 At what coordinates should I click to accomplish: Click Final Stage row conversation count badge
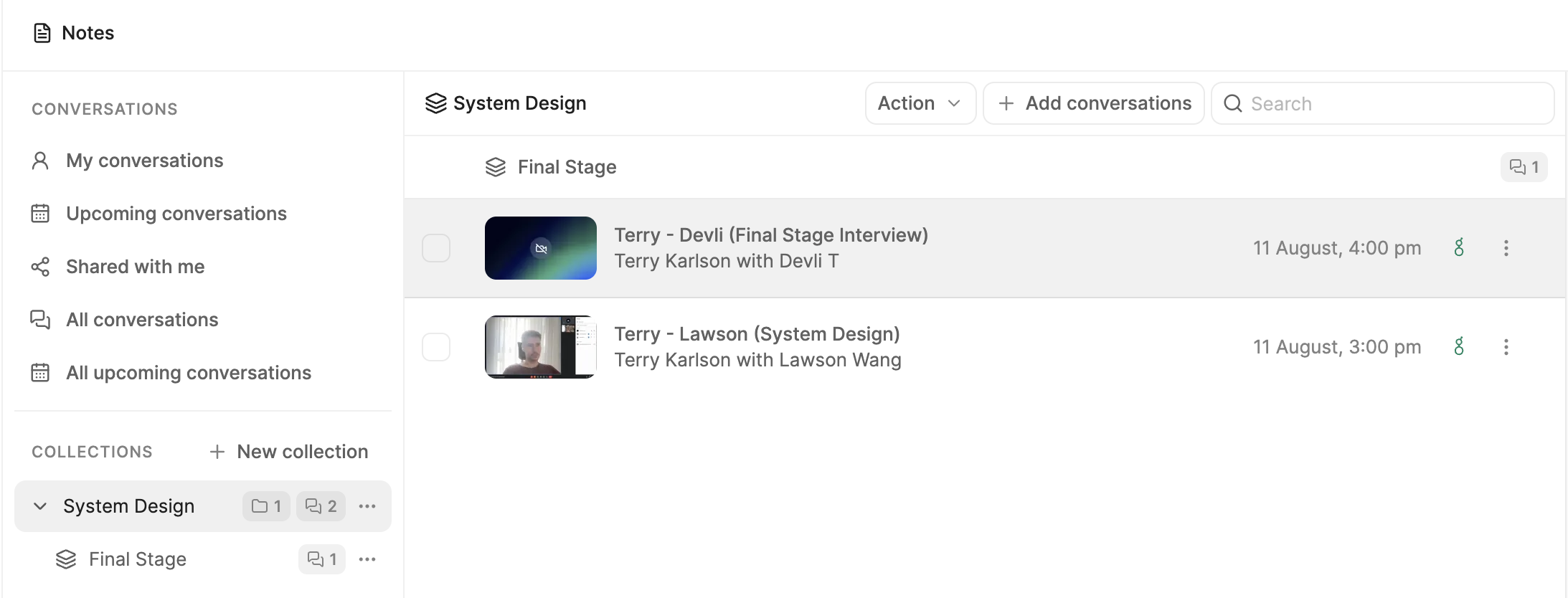pyautogui.click(x=1524, y=167)
